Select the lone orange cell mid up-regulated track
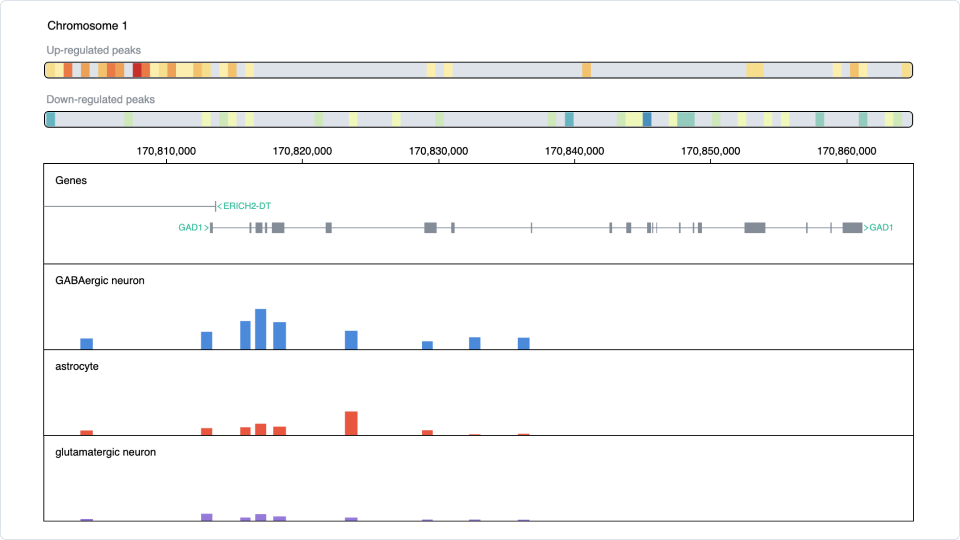This screenshot has width=960, height=540. [586, 70]
